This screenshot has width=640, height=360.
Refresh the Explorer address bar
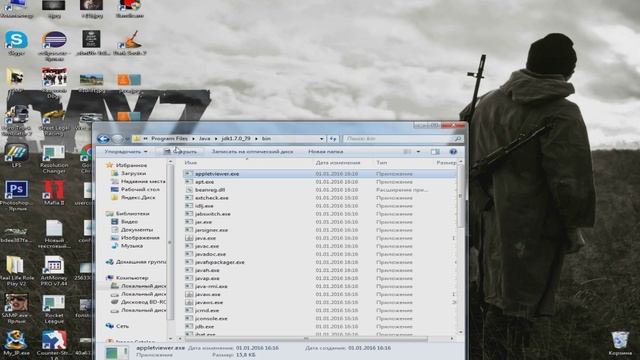(x=333, y=139)
